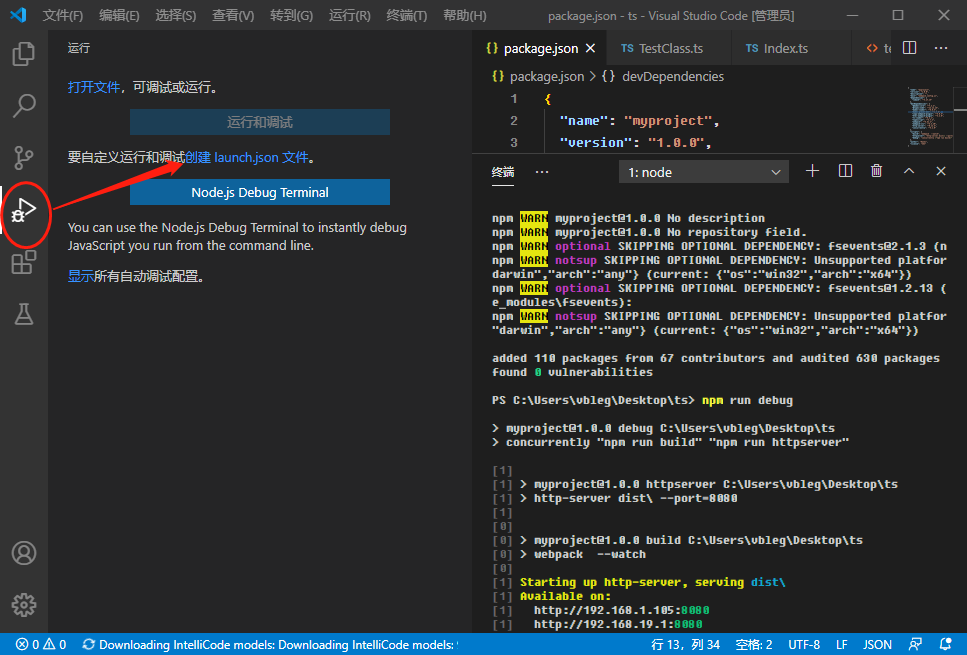Image resolution: width=967 pixels, height=655 pixels.
Task: Click the npm run debug command text
Action: tap(747, 400)
